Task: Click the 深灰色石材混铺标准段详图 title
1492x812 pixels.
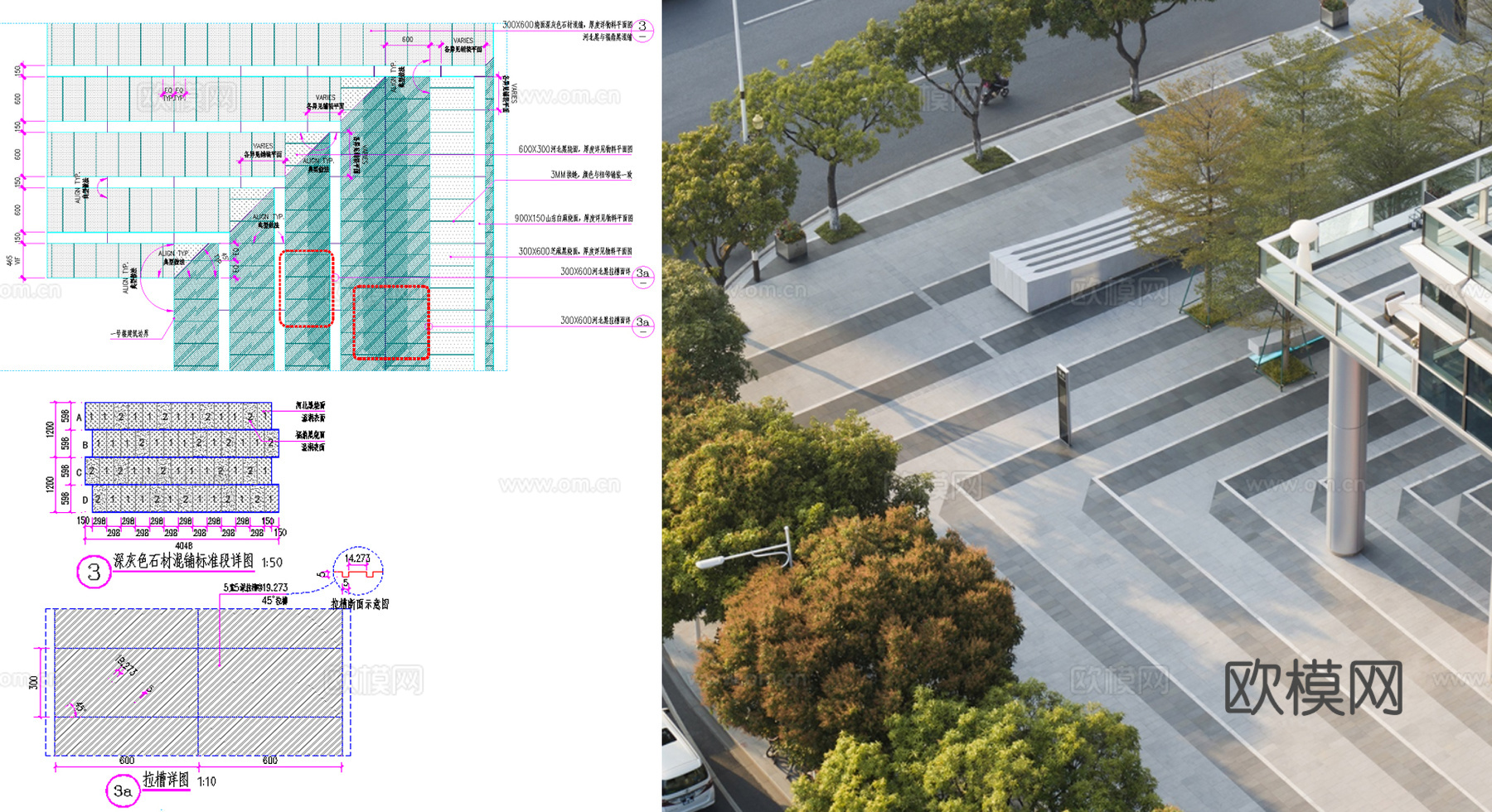Action: coord(183,561)
